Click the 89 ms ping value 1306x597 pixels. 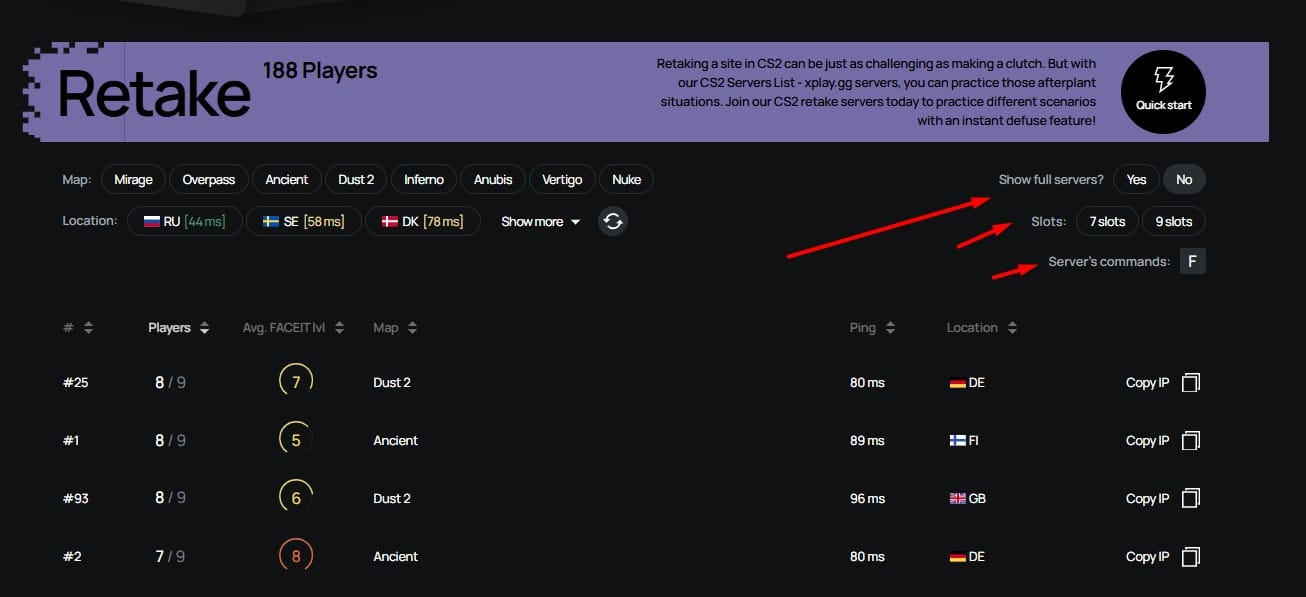867,441
